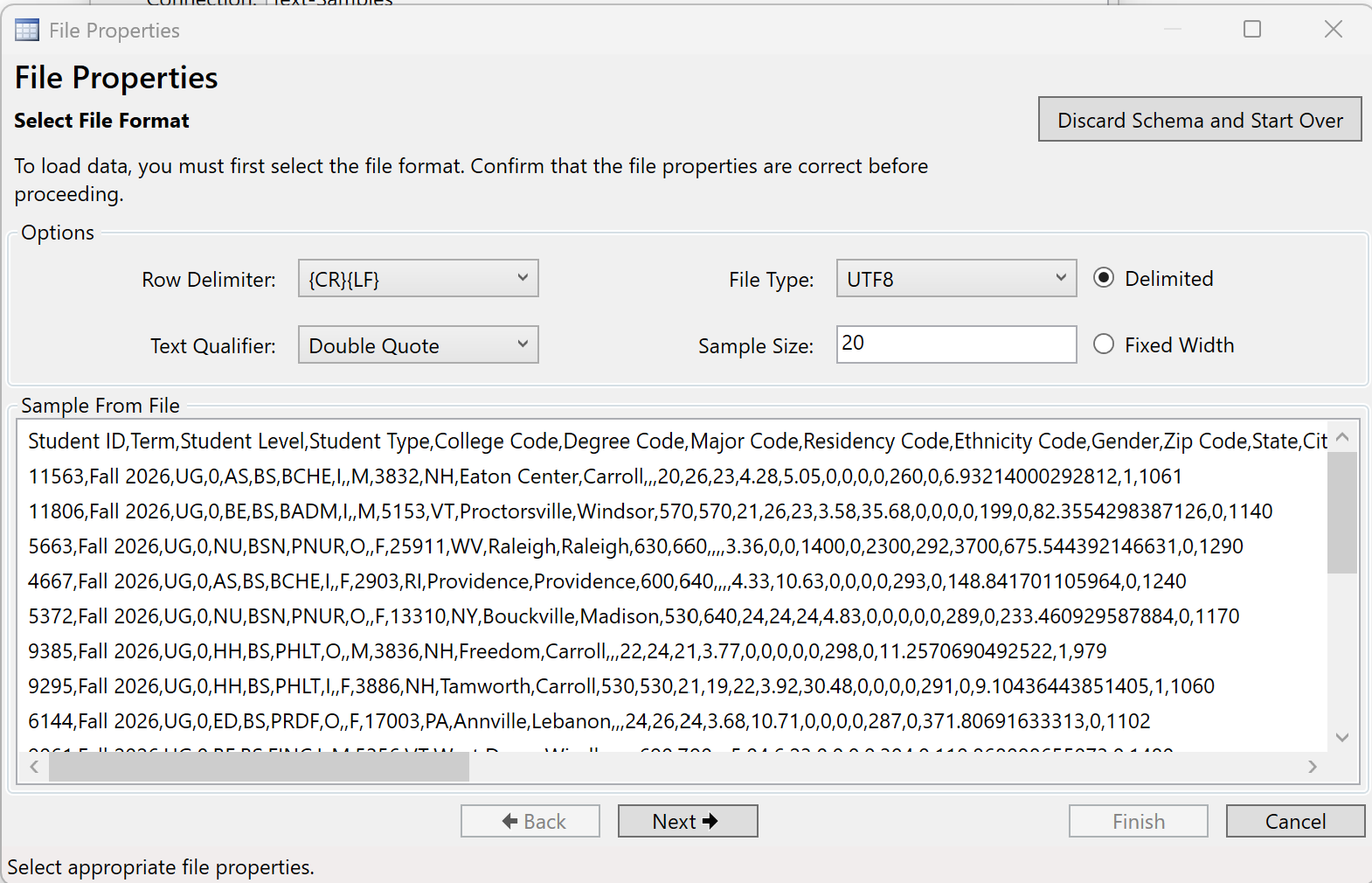Click the scroll right arrow in sample pane
Image resolution: width=1372 pixels, height=883 pixels.
1313,767
